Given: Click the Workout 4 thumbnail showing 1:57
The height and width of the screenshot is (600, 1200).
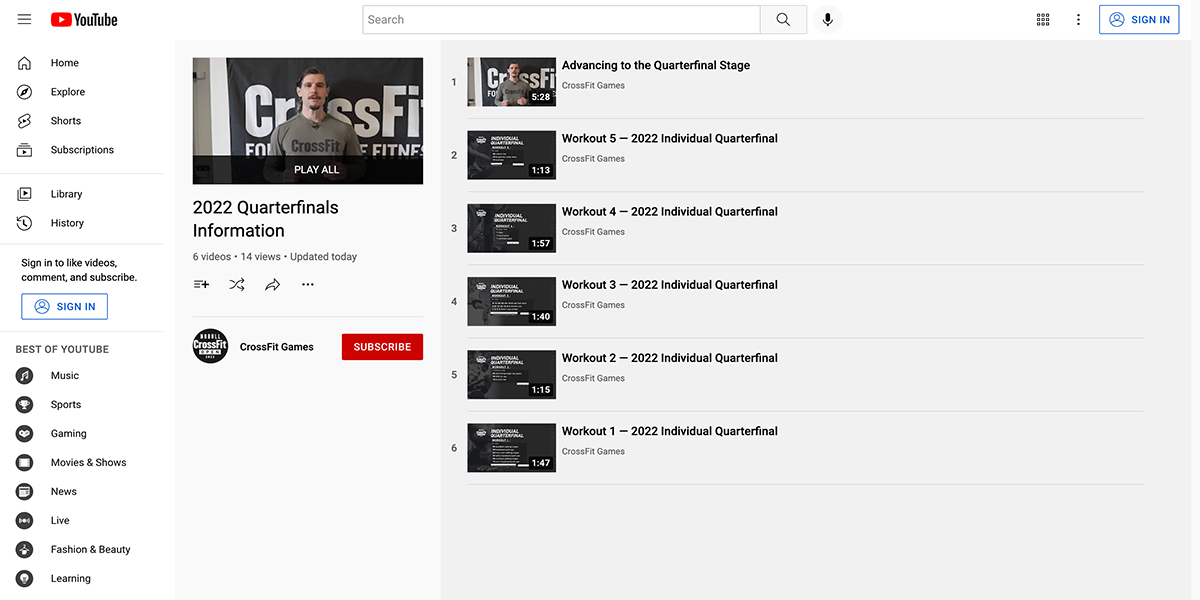Looking at the screenshot, I should (511, 228).
